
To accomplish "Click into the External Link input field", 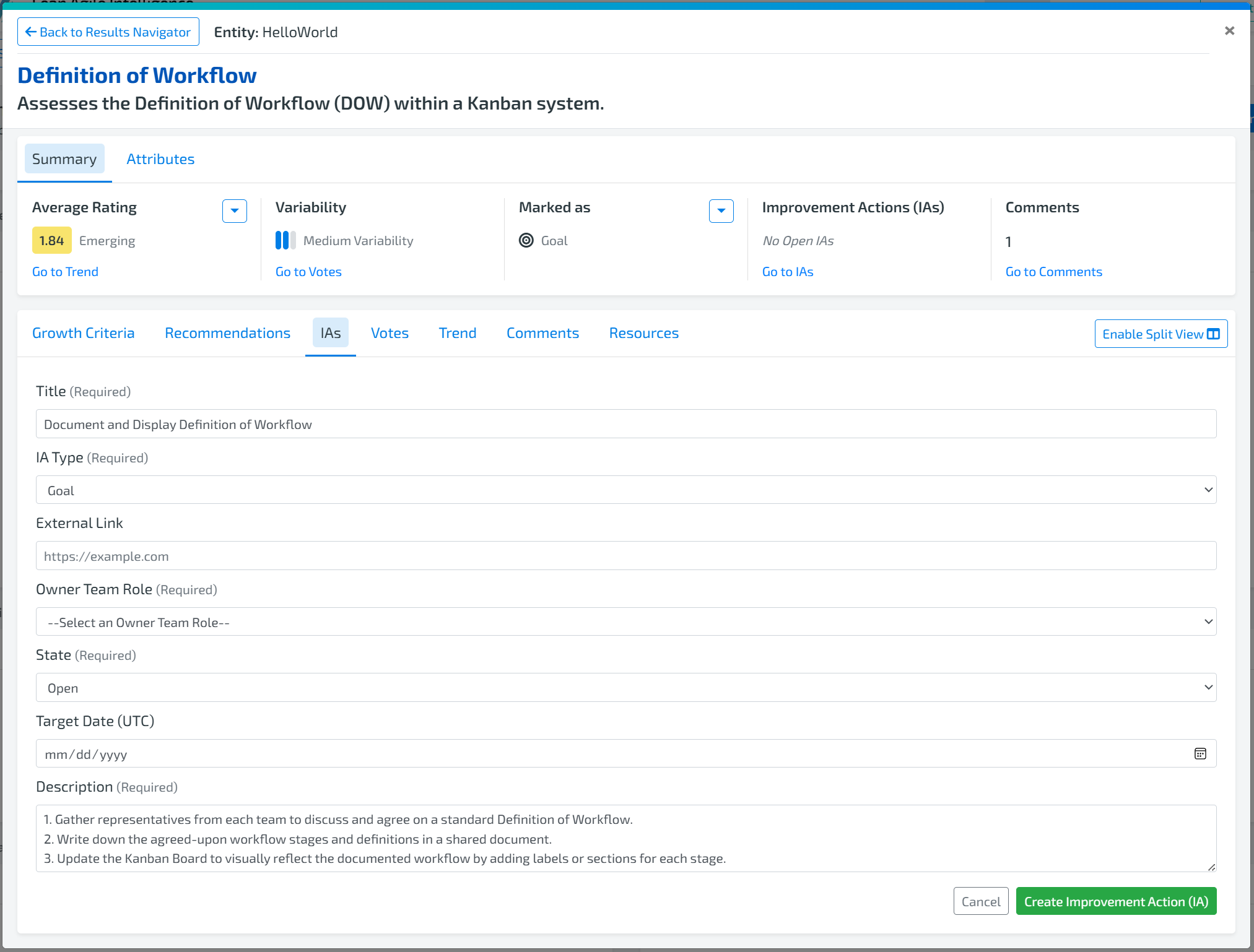I will pyautogui.click(x=625, y=556).
